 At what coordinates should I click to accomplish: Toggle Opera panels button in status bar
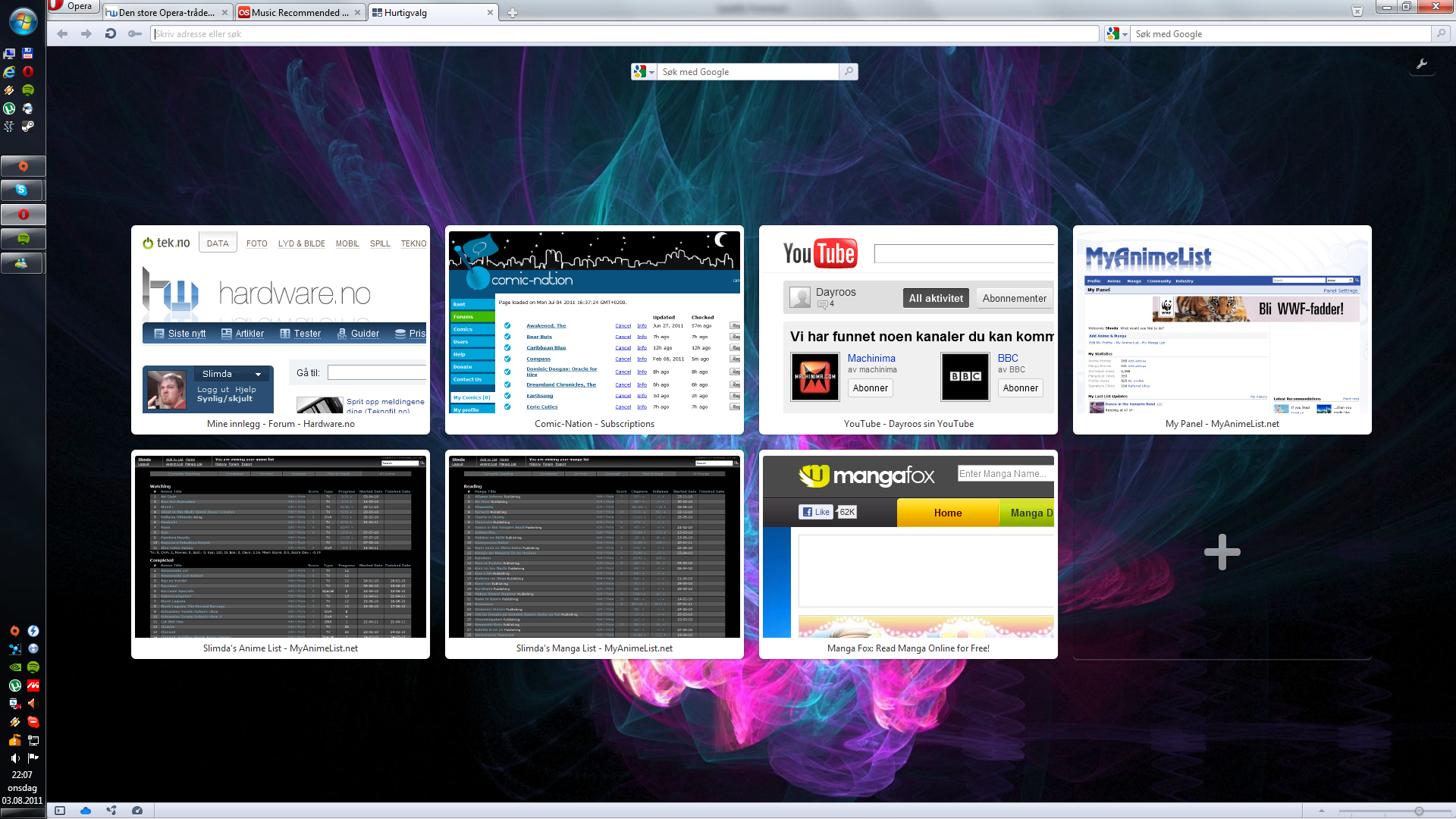60,811
